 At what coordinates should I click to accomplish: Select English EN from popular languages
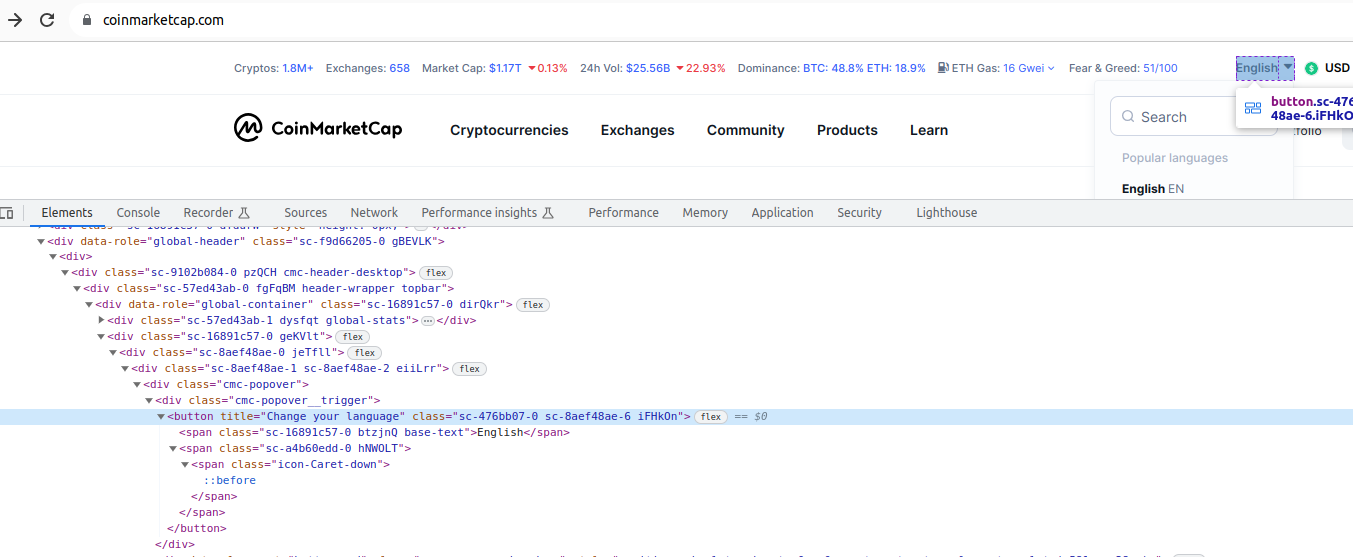pos(1152,189)
